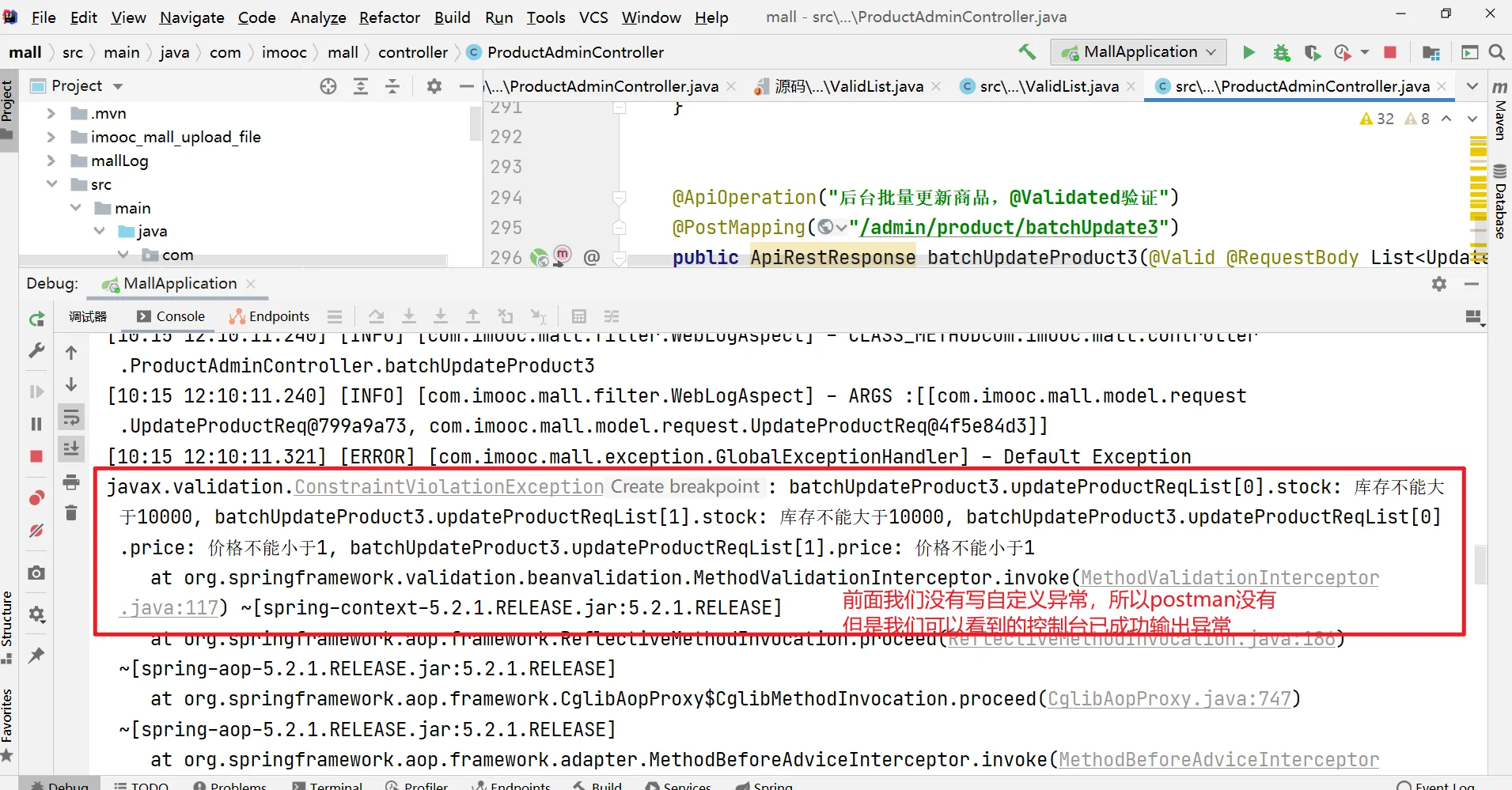
Task: Expand the imooc_mall_upload_file folder
Action: click(x=51, y=137)
